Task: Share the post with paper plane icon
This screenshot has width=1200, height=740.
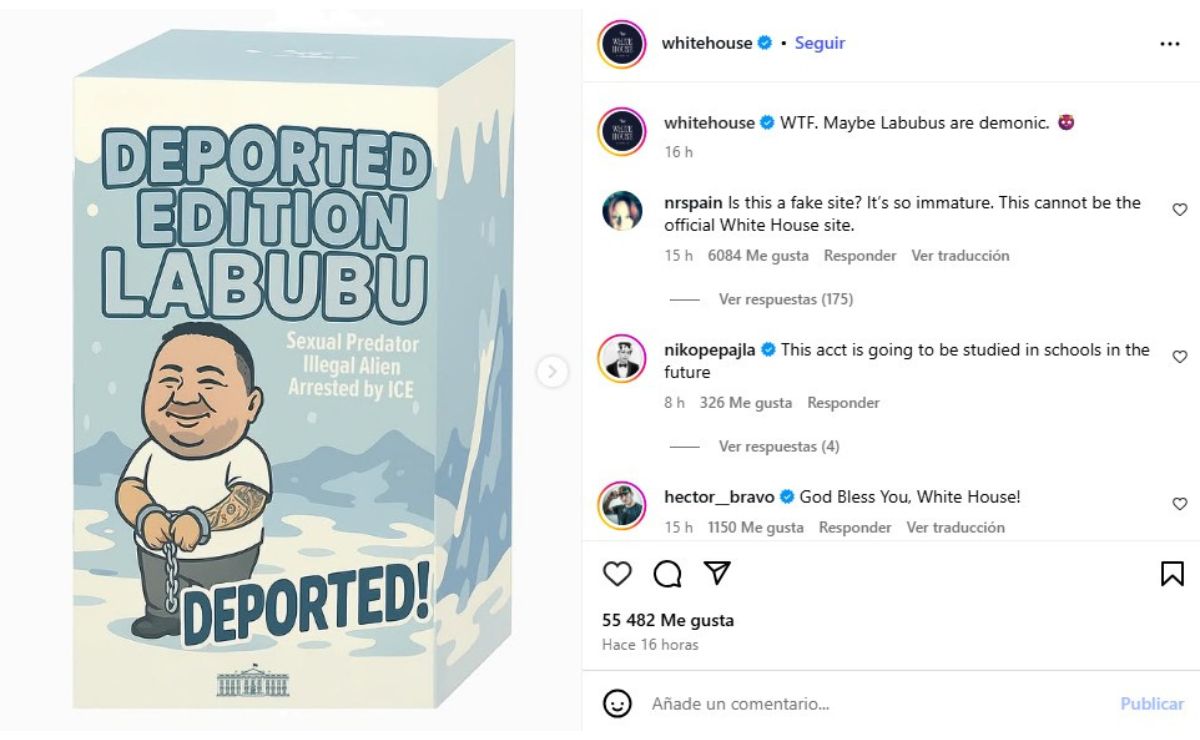Action: (x=716, y=572)
